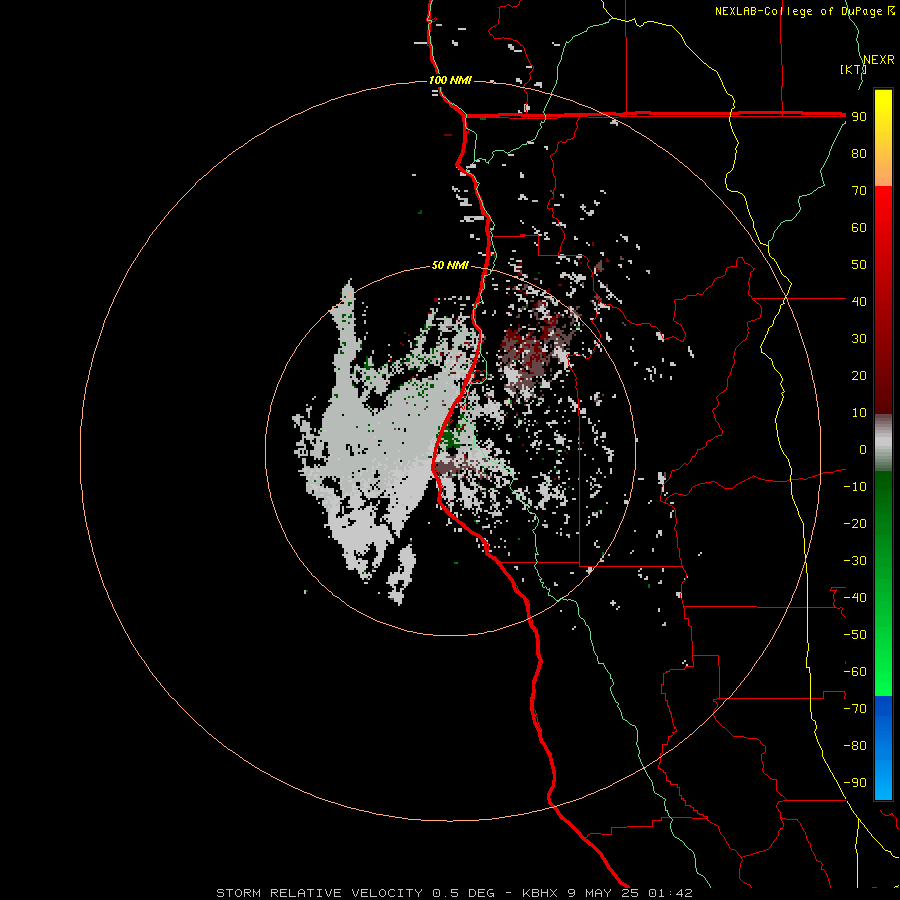Click the "-30" scale value

click(x=855, y=561)
